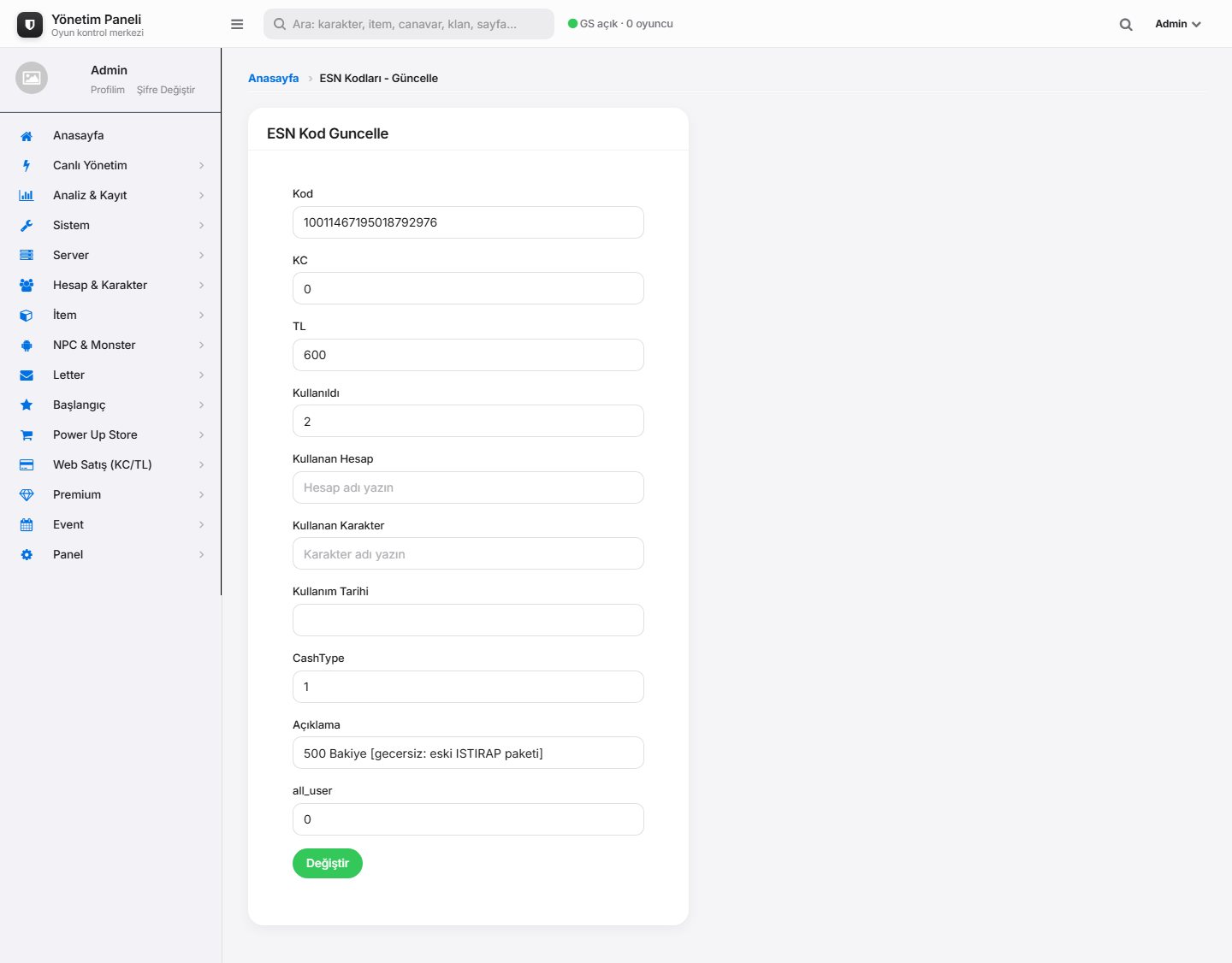Click the TL input showing 600
This screenshot has width=1232, height=963.
click(x=468, y=355)
